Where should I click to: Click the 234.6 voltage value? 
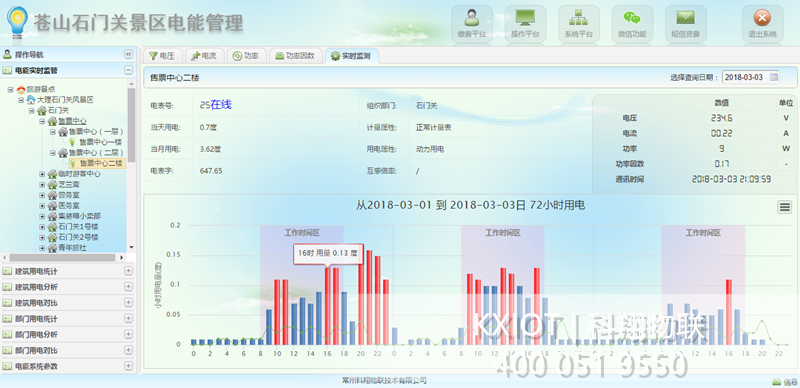pos(721,118)
